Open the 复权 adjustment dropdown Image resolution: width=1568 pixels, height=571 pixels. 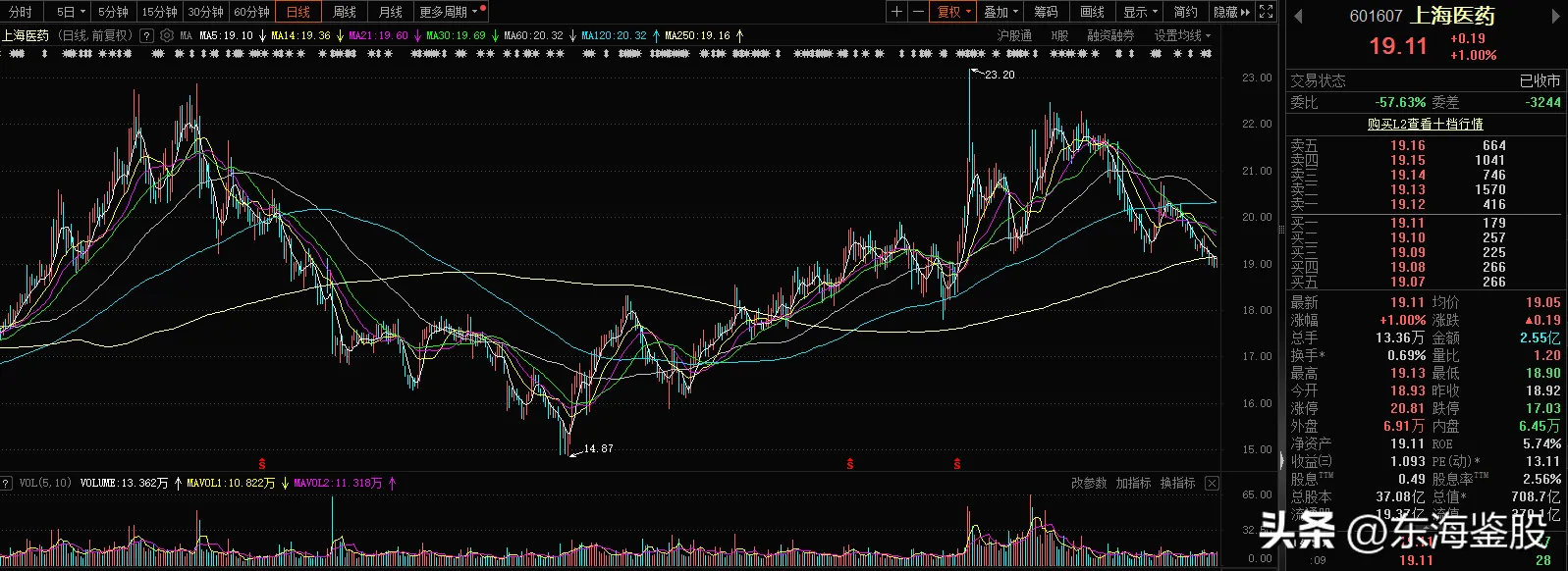point(953,12)
